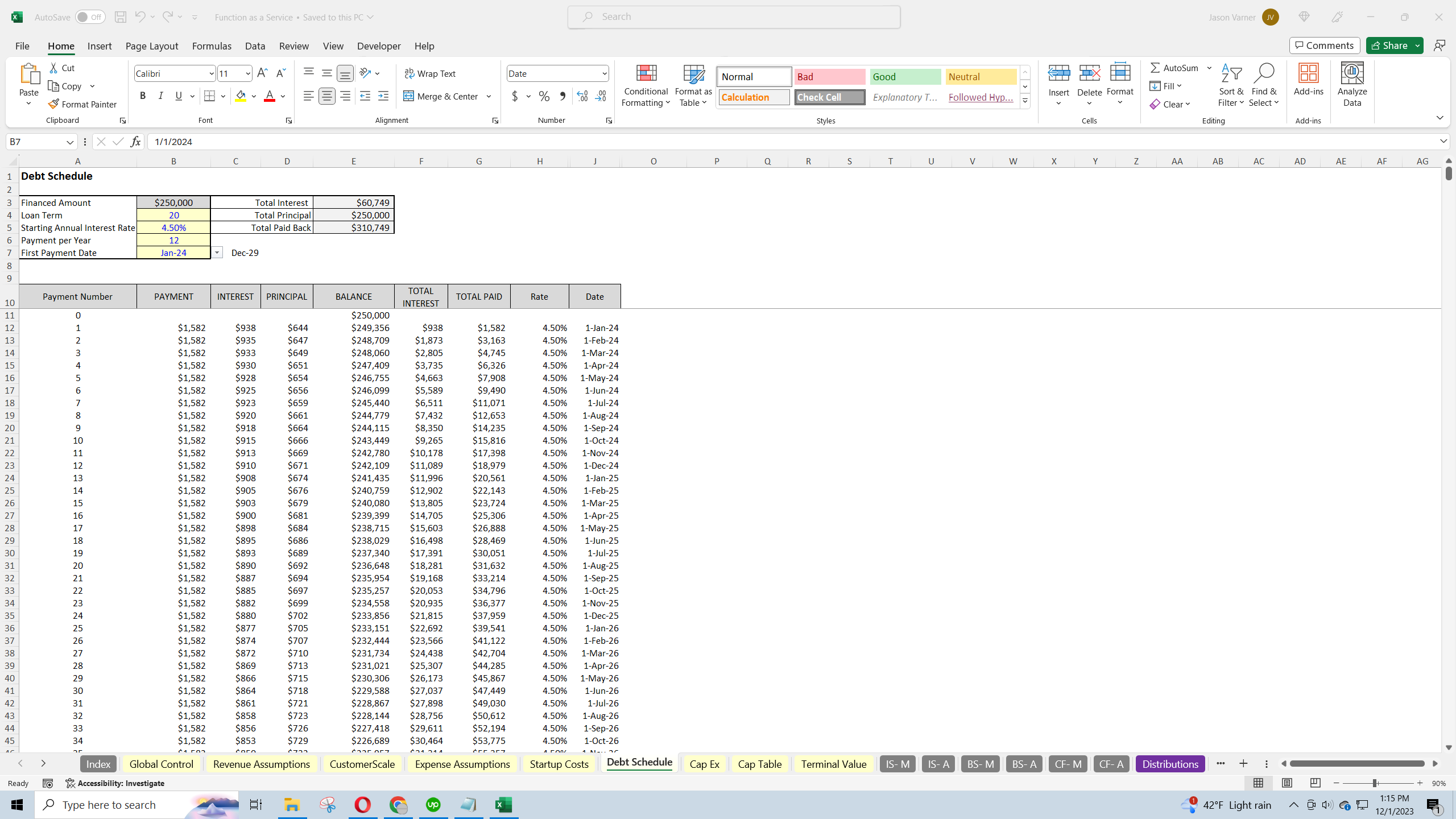Image resolution: width=1456 pixels, height=819 pixels.
Task: Click the Borders icon
Action: pos(209,96)
